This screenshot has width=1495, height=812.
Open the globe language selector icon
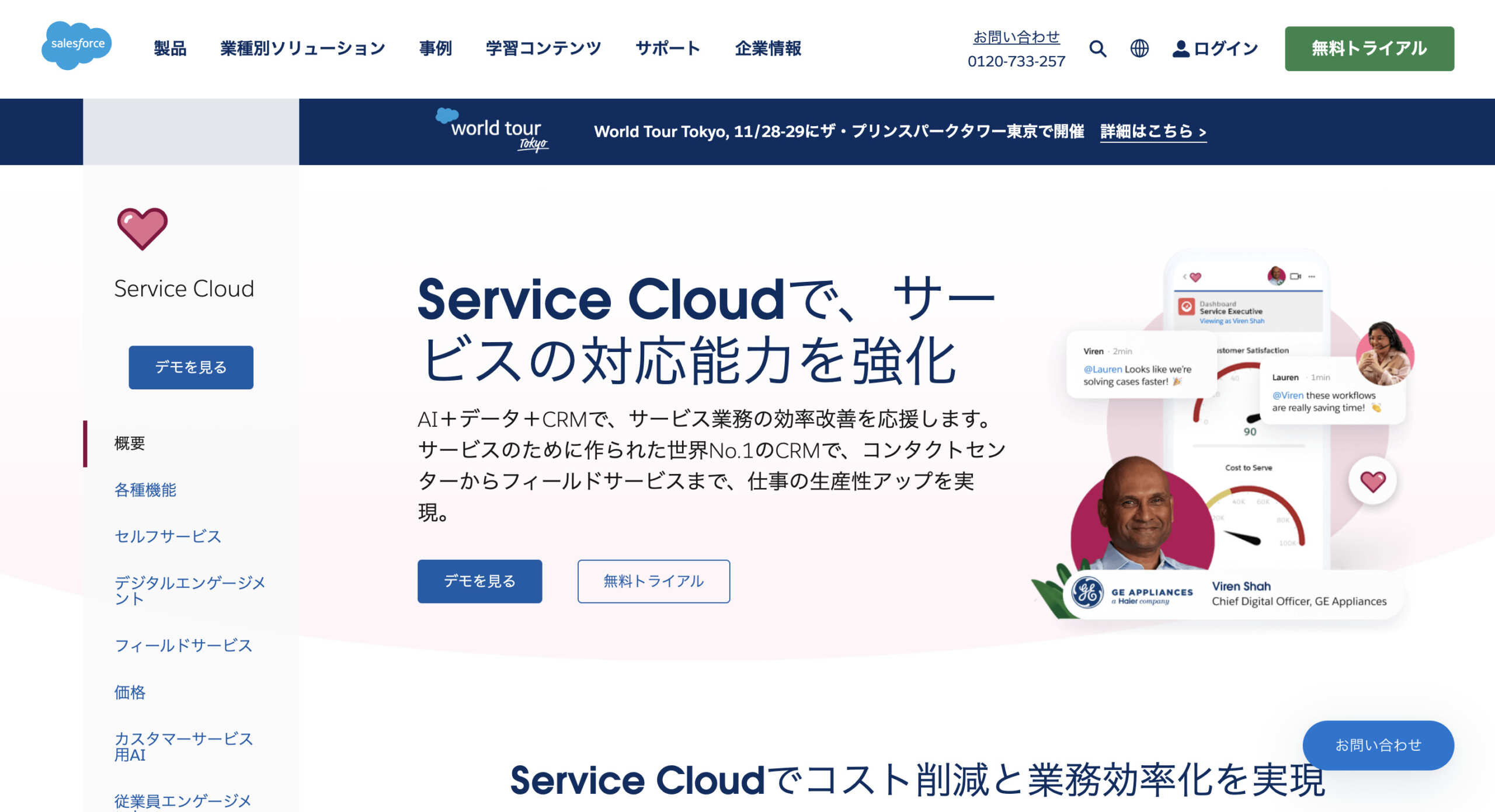tap(1139, 48)
